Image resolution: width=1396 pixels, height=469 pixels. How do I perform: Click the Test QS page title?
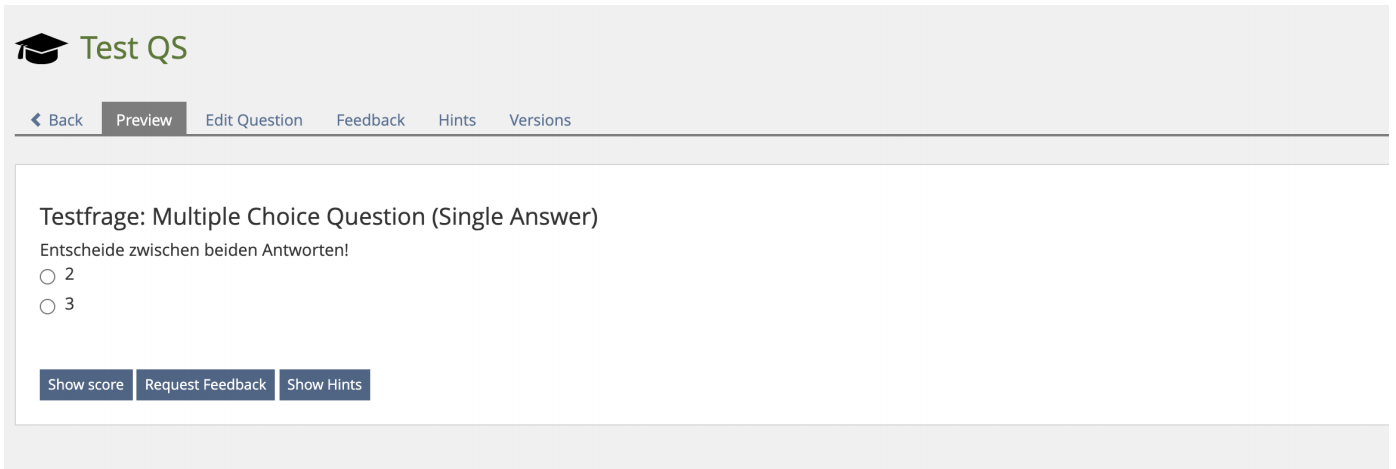(134, 49)
